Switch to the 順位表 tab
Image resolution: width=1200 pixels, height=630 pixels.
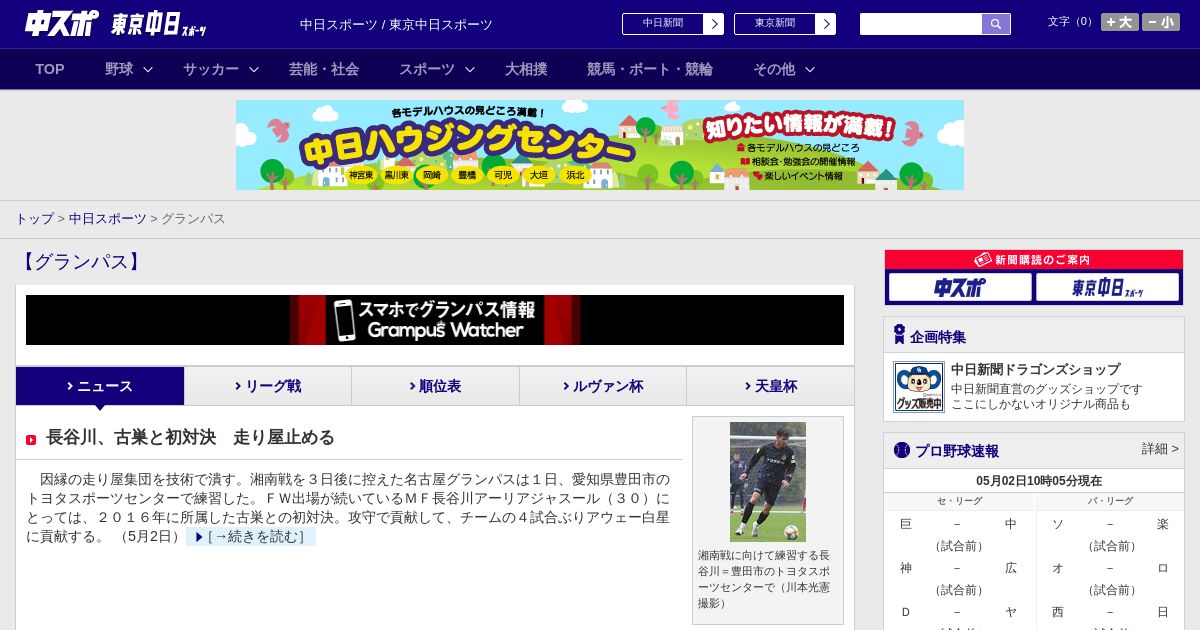[435, 386]
